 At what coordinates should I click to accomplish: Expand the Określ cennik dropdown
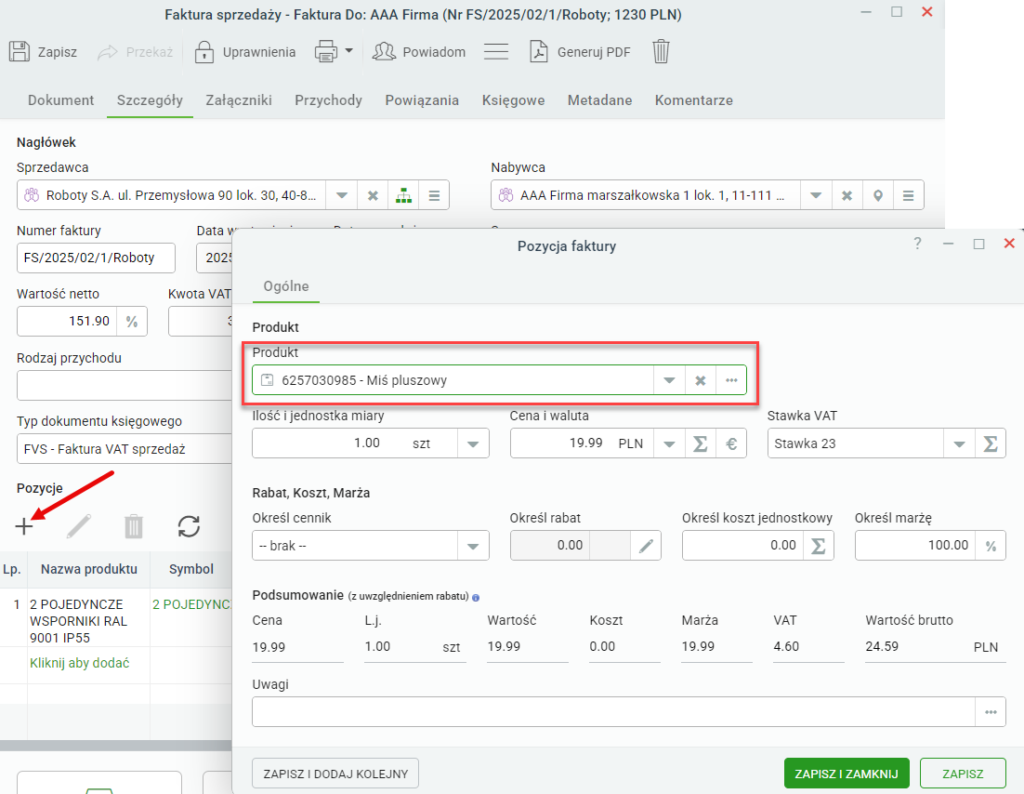click(473, 546)
